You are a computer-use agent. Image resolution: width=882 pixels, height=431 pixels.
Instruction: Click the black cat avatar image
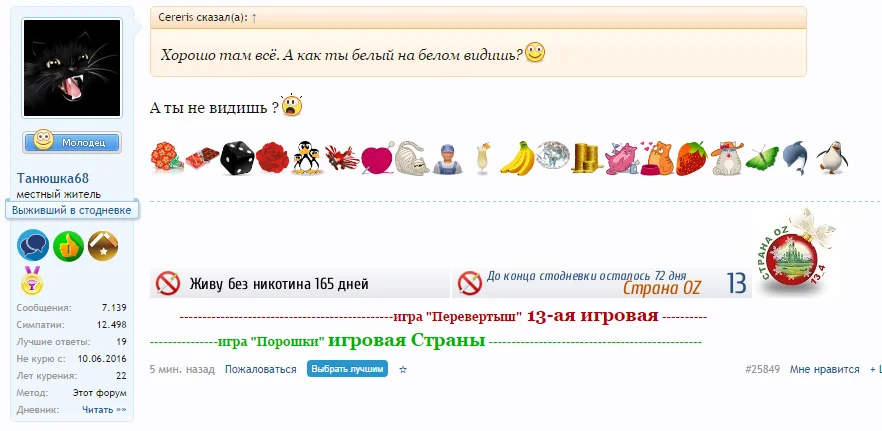tap(72, 68)
